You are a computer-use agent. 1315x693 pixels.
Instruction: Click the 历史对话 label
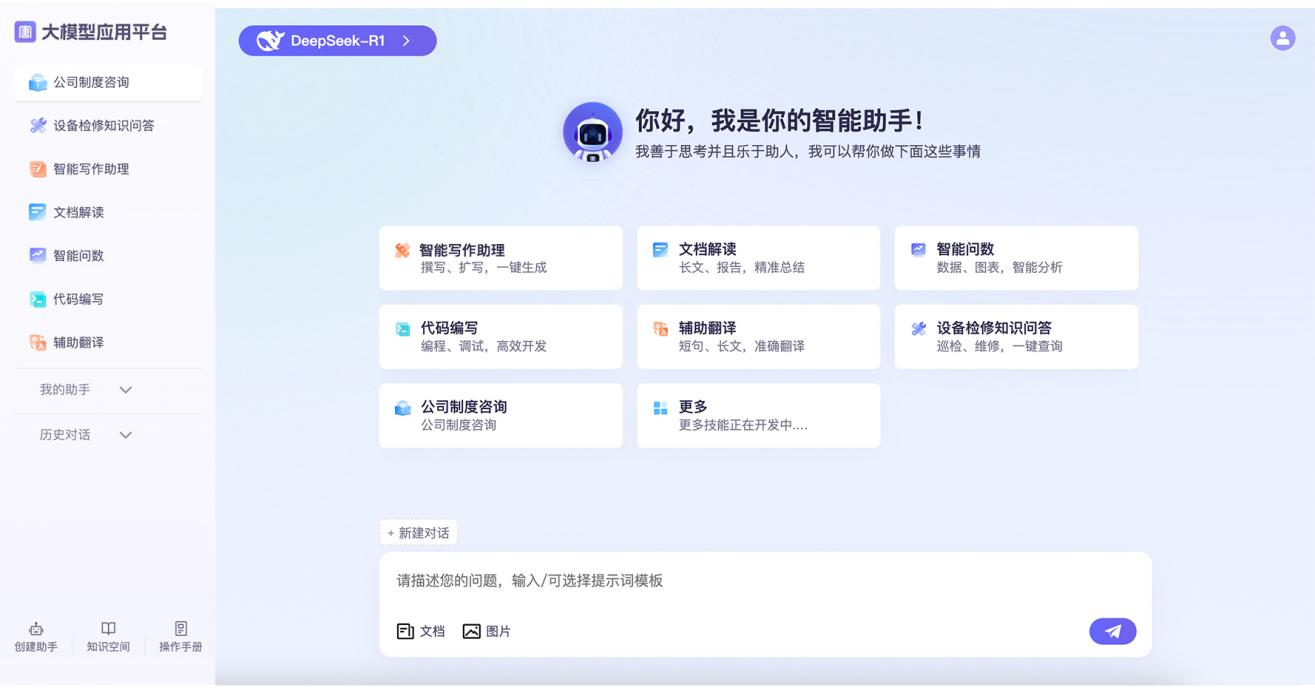click(x=65, y=435)
